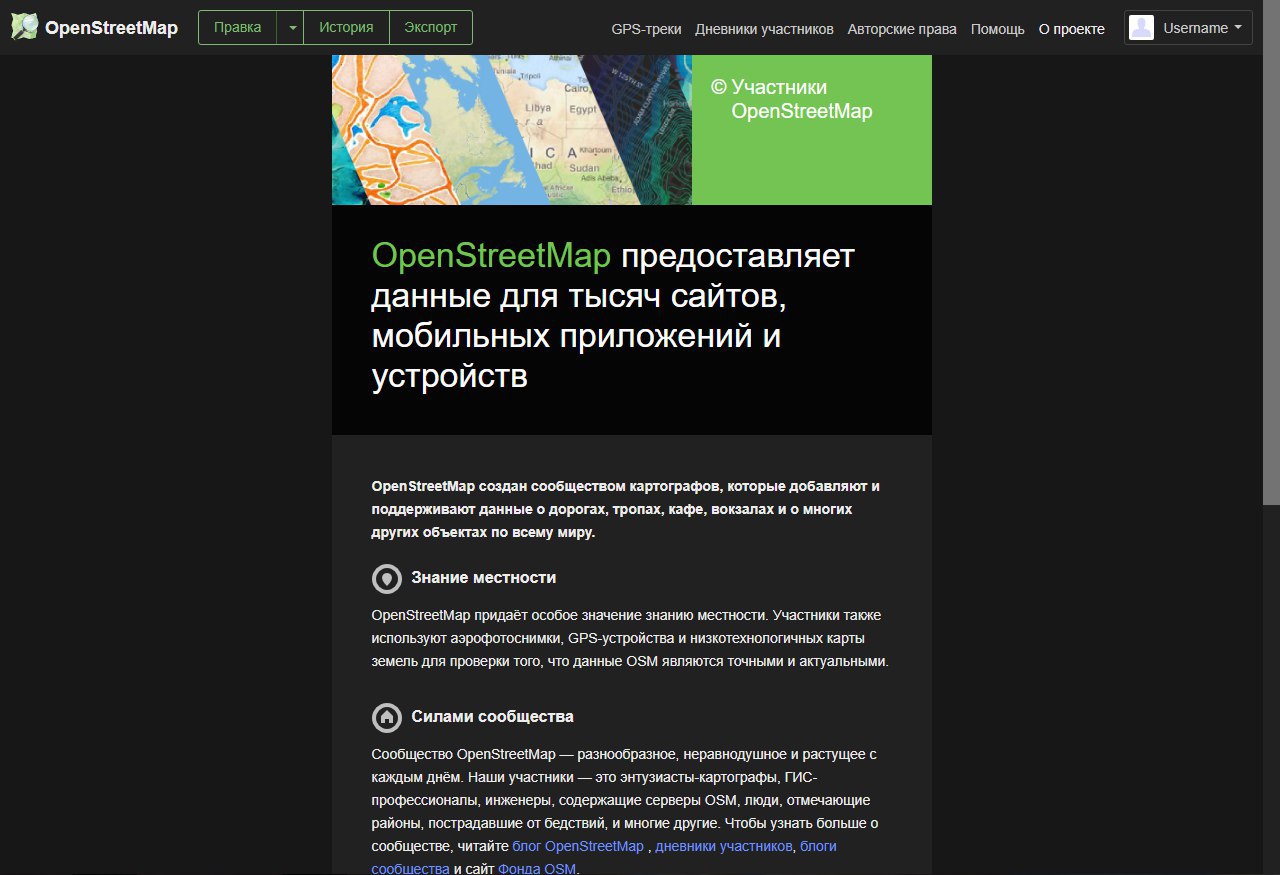Click the © Участники OpenStreetMap text
This screenshot has width=1280, height=875.
pyautogui.click(x=792, y=99)
